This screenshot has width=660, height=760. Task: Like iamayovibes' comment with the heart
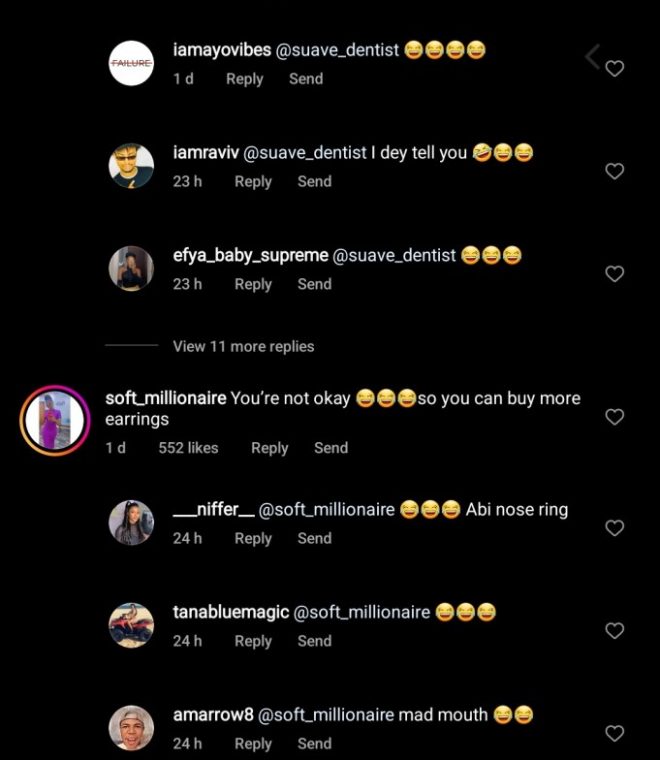tap(615, 69)
